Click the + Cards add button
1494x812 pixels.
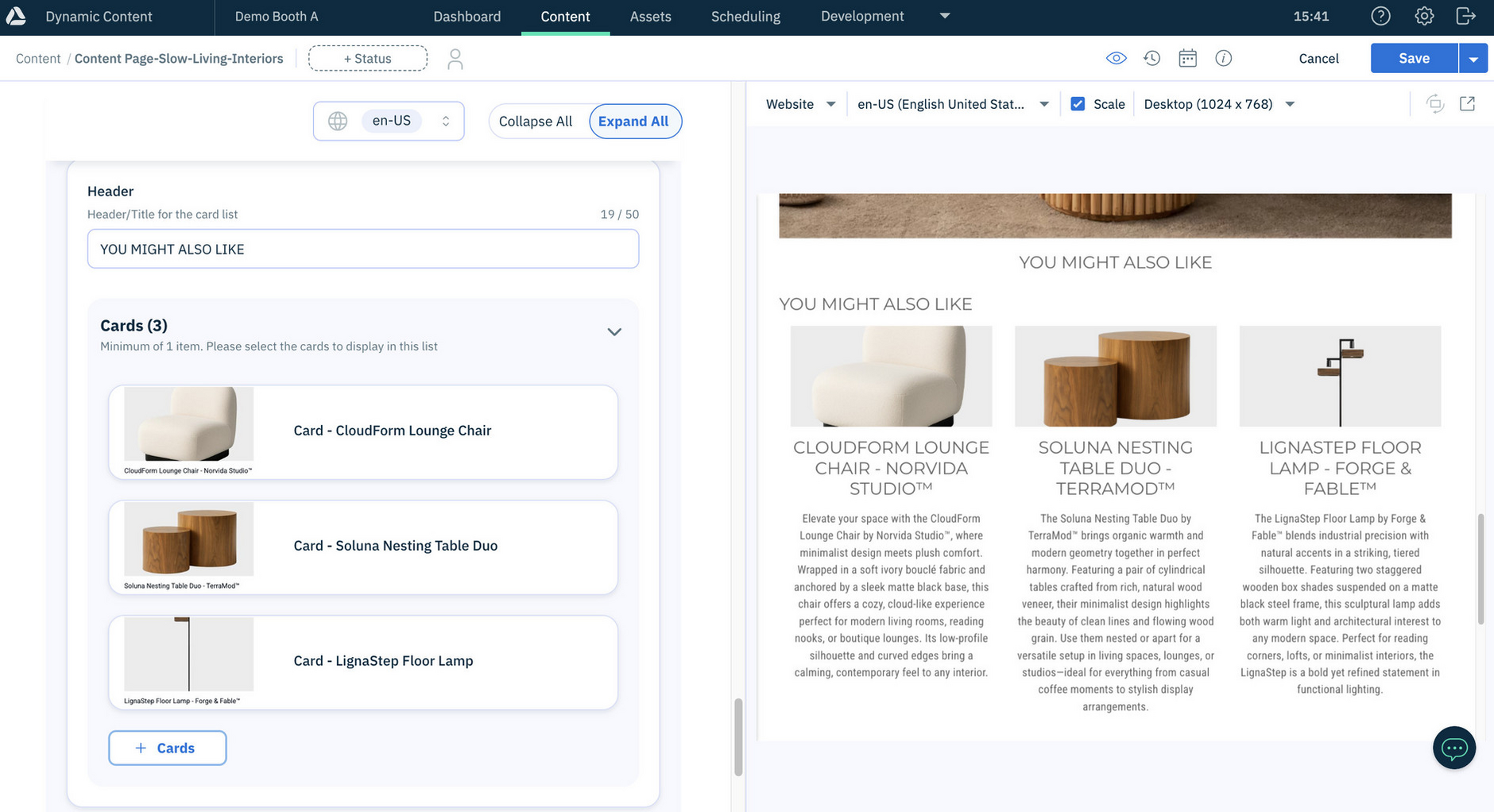[168, 748]
